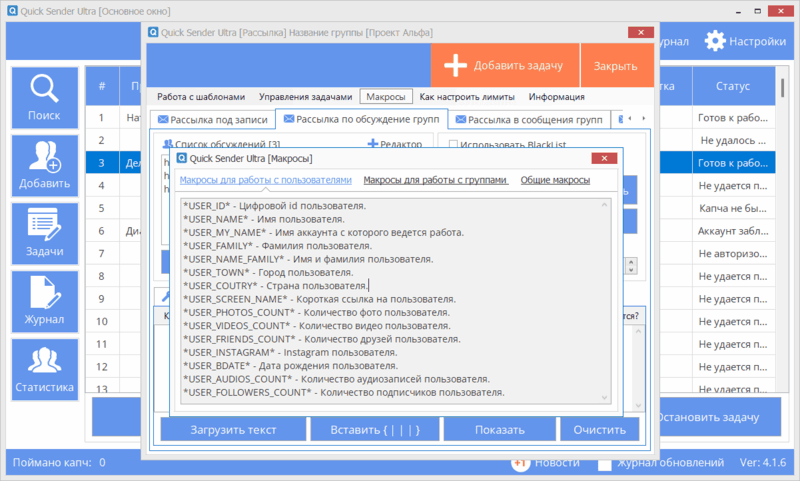Open the Журнал sidebar section
Image resolution: width=800 pixels, height=481 pixels.
(44, 301)
